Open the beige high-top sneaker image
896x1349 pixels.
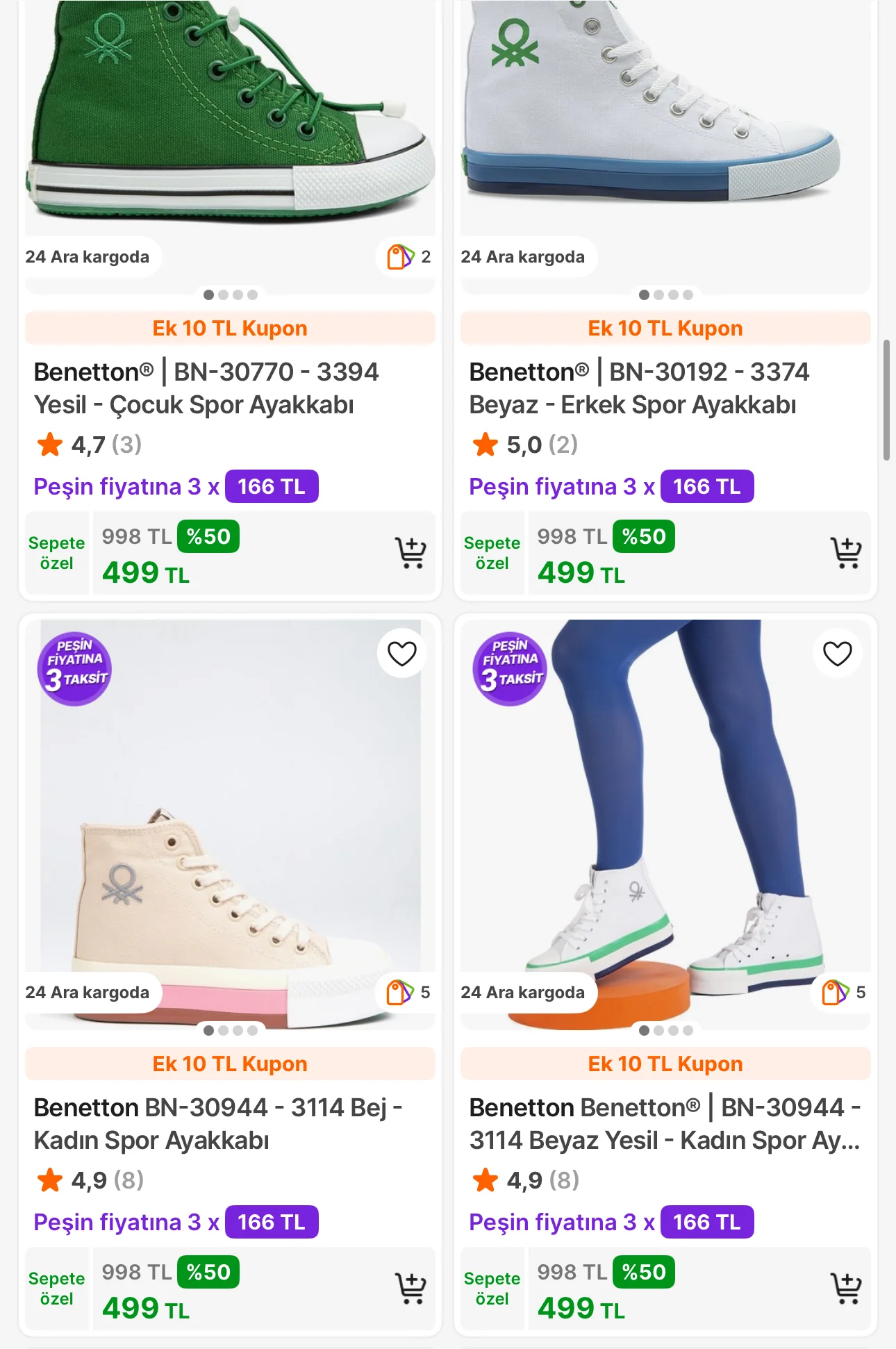pos(230,834)
